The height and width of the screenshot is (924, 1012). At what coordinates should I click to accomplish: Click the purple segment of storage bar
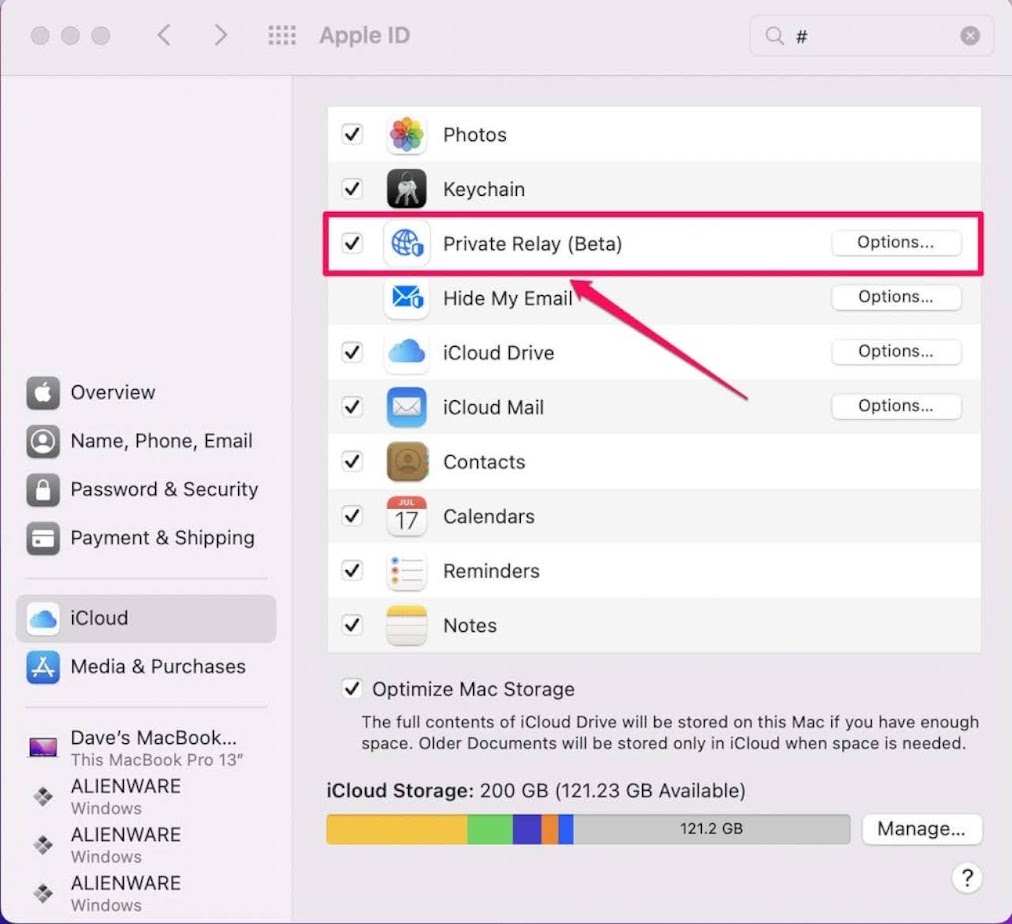(527, 829)
